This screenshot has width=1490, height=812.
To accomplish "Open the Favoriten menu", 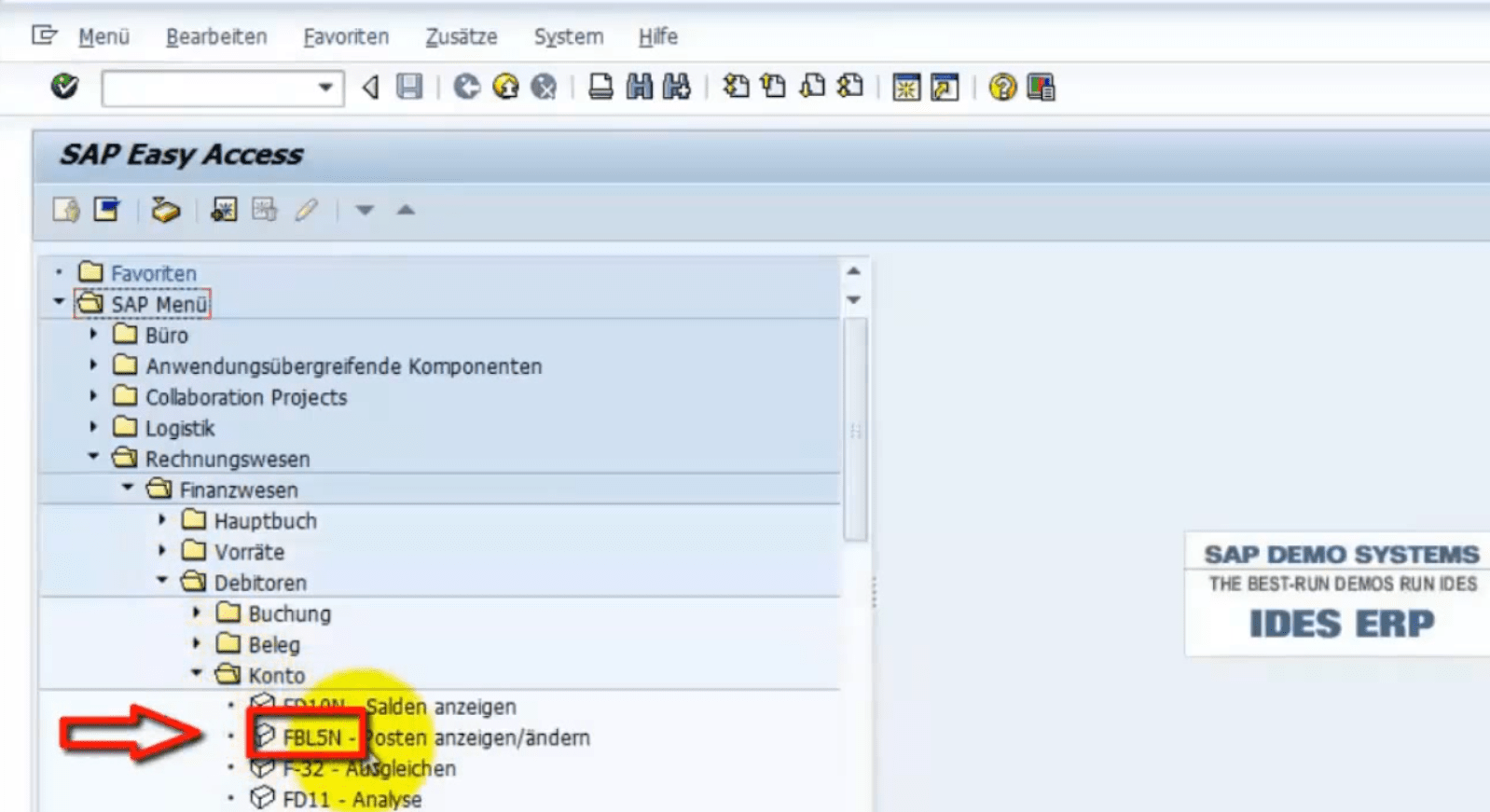I will tap(346, 36).
